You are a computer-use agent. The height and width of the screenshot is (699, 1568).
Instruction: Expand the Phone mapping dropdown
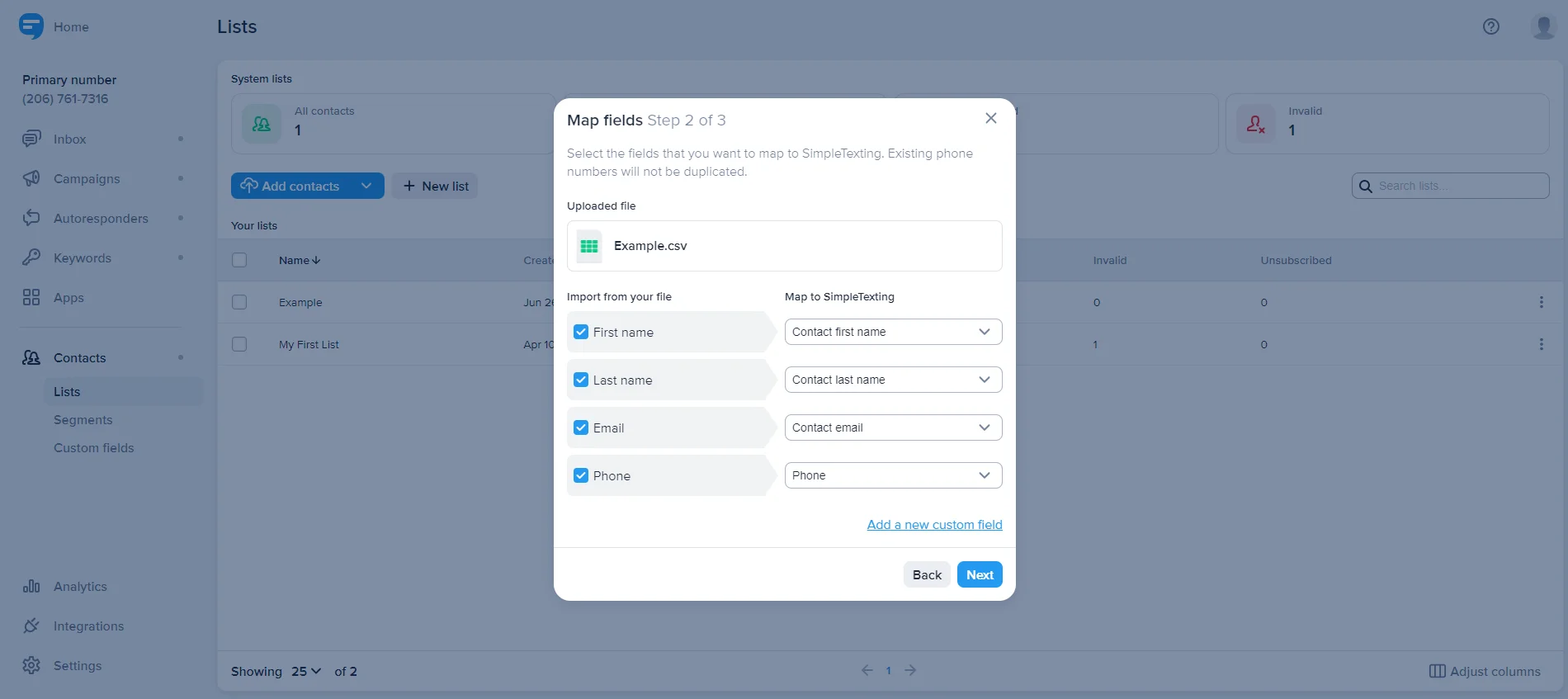pos(892,475)
